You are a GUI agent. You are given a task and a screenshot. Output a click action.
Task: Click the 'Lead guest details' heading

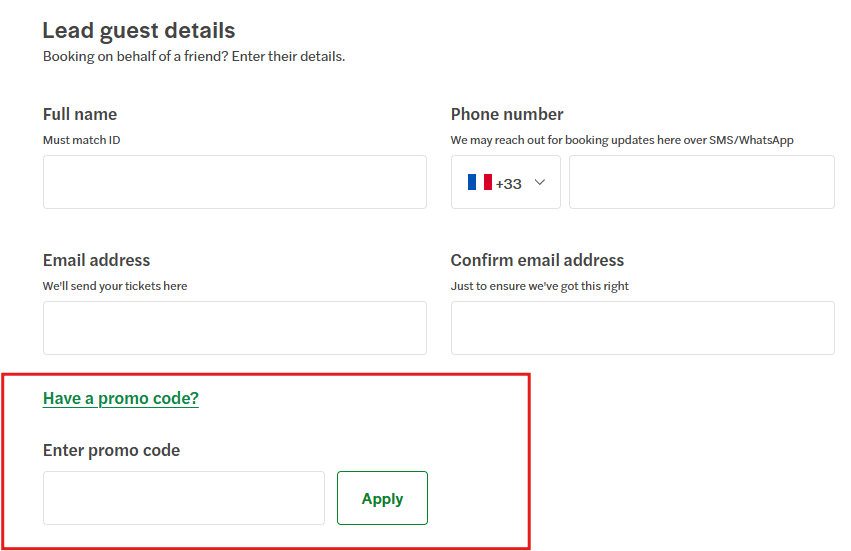139,31
